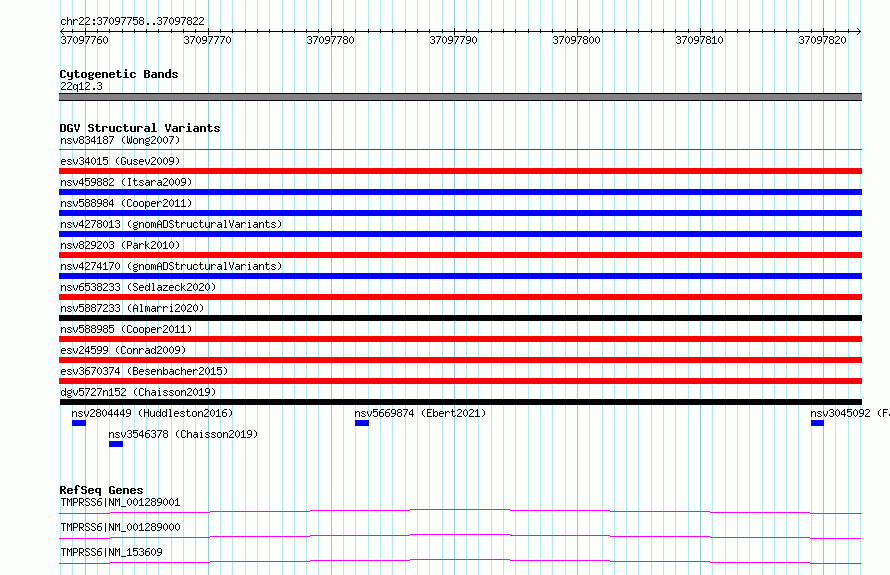The width and height of the screenshot is (890, 575).
Task: Open variant dgv5727n152 (Chaisson2019) label
Action: click(138, 392)
